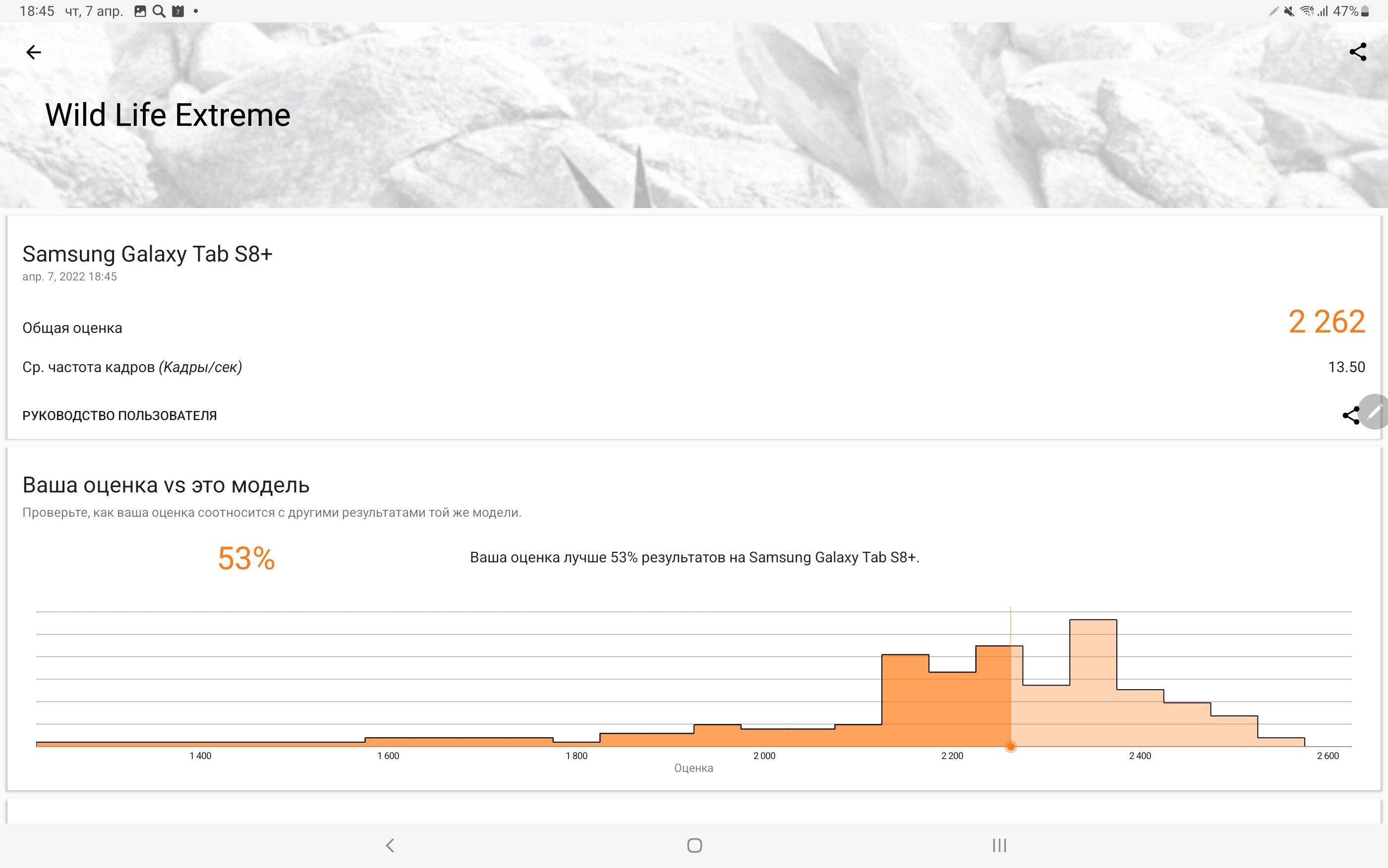Tap the battery icon in status bar
This screenshot has width=1388, height=868.
pyautogui.click(x=1365, y=11)
